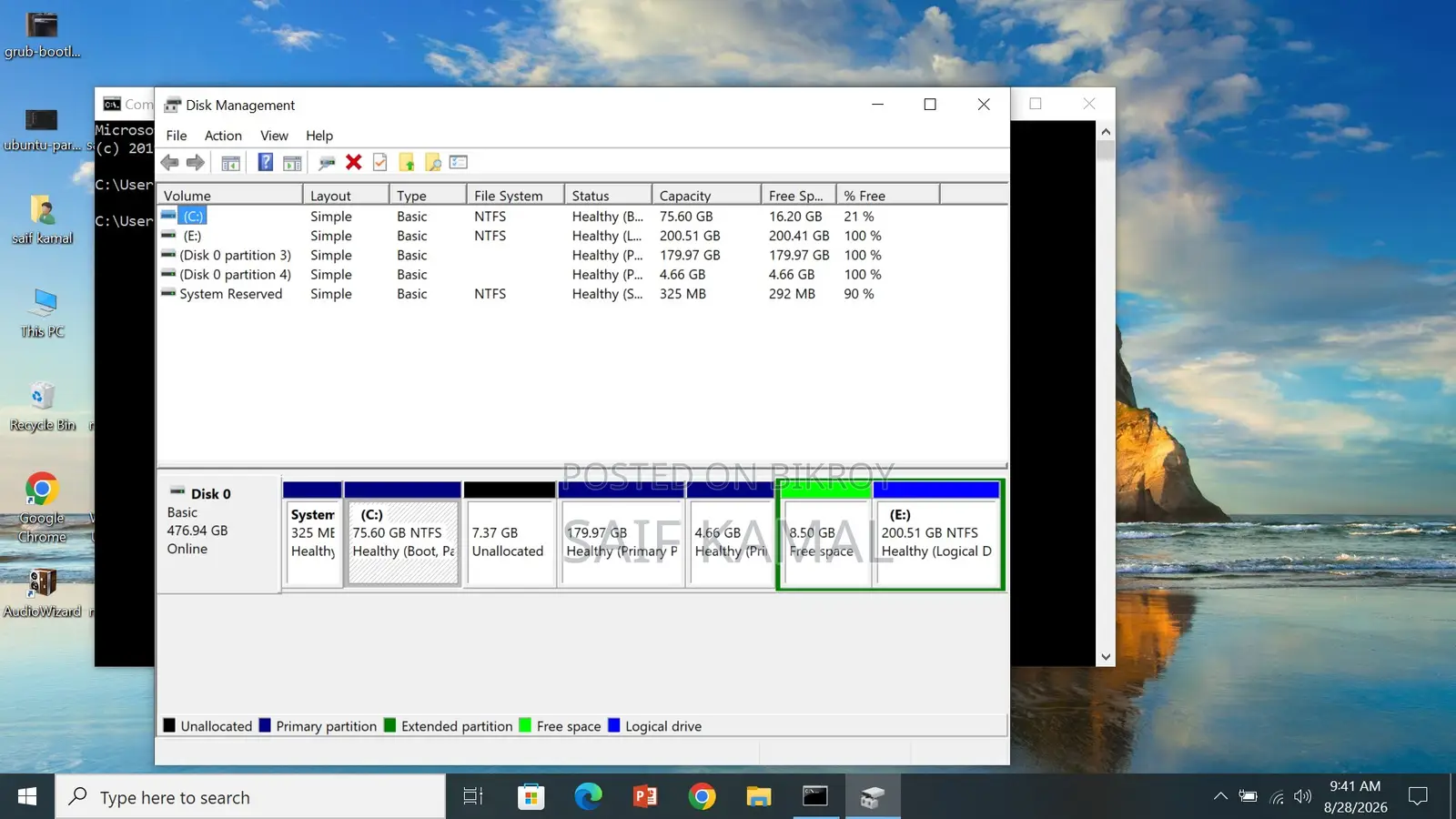The image size is (1456, 819).
Task: Click the Back arrow in Disk Management toolbar
Action: click(169, 163)
